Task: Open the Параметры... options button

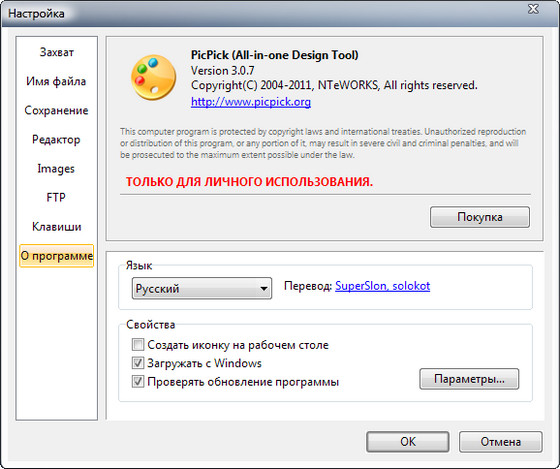Action: click(469, 379)
